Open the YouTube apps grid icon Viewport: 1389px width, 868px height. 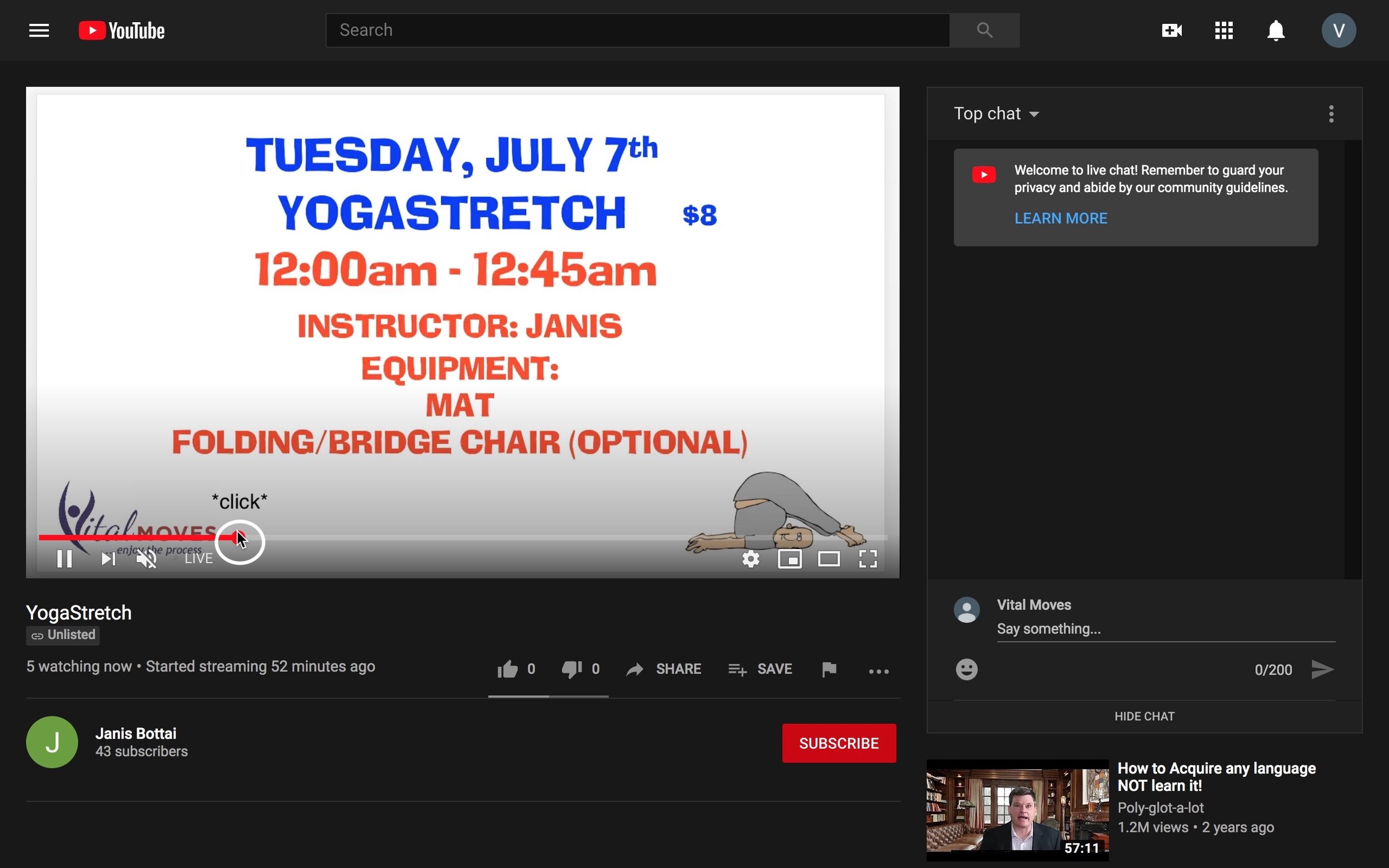[1223, 31]
